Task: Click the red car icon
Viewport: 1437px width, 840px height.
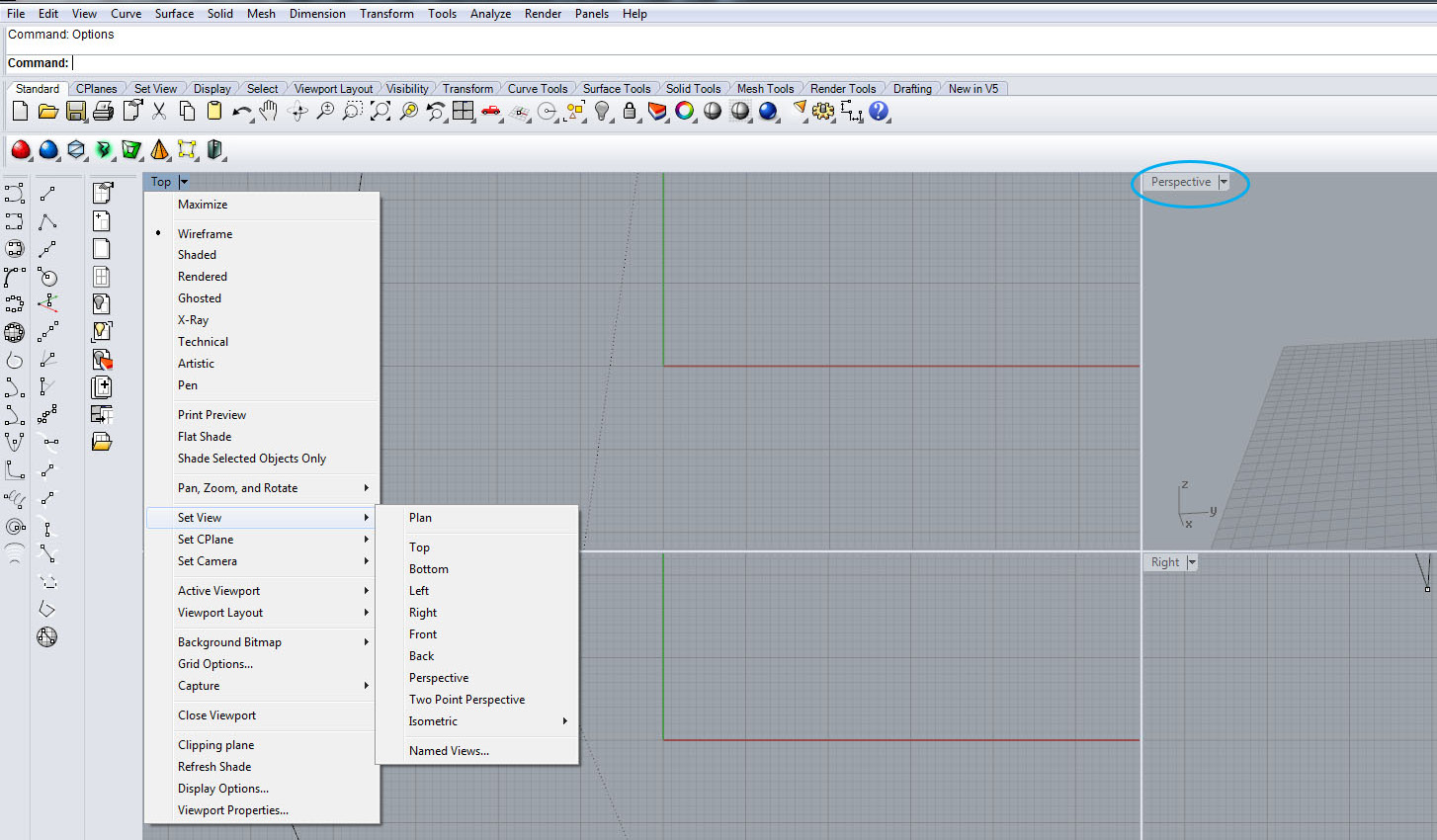Action: 491,112
